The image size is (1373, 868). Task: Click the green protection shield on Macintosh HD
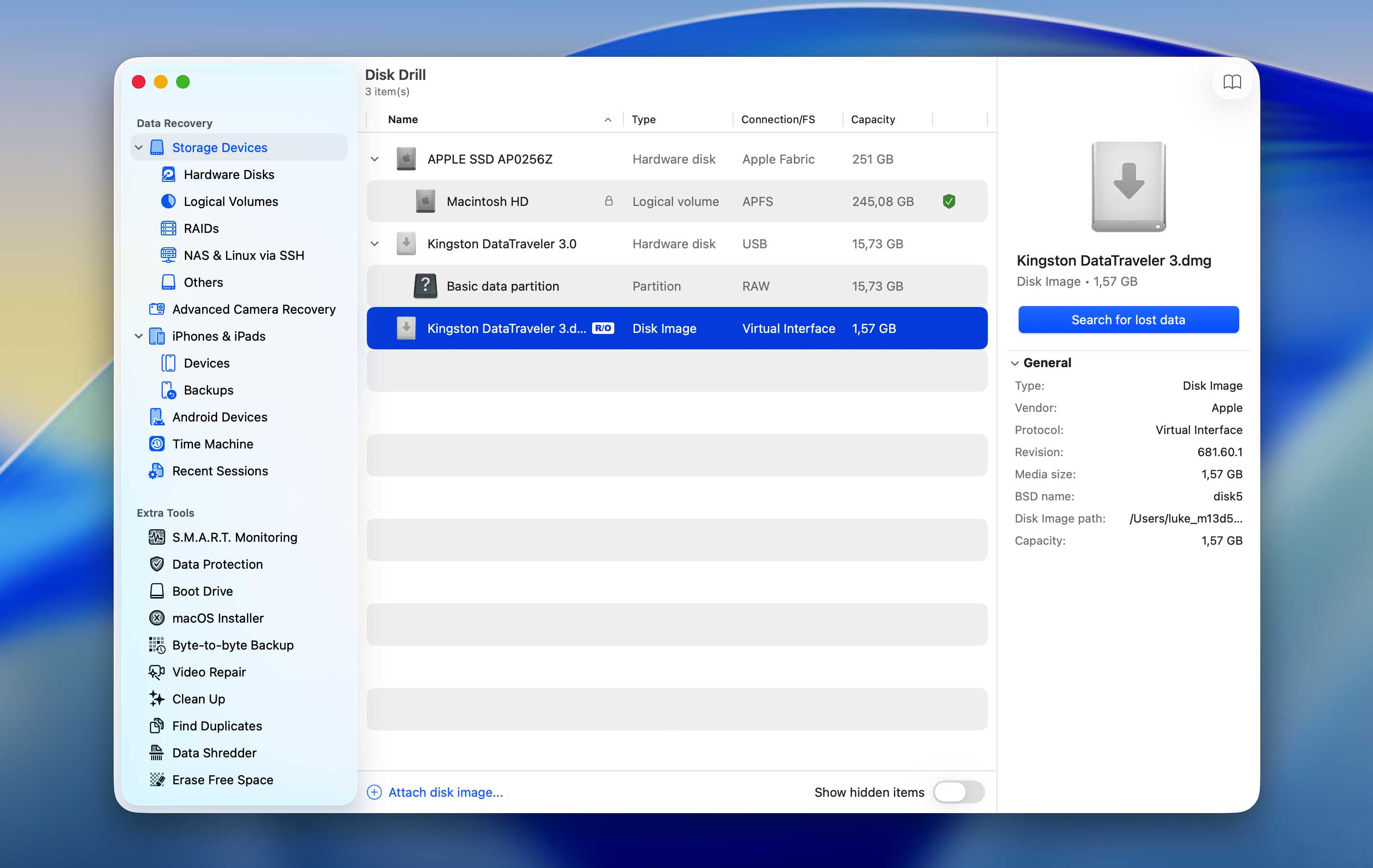[x=949, y=201]
